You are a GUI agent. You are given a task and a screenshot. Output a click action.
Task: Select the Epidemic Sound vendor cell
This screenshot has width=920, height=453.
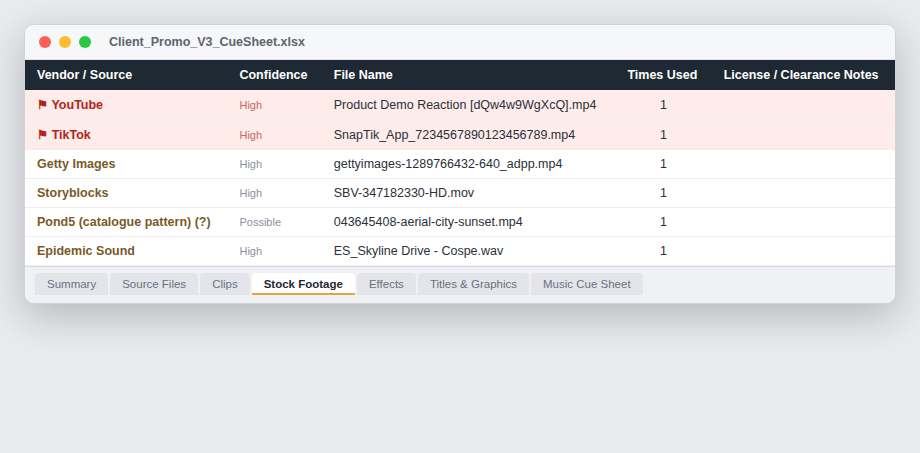(86, 251)
